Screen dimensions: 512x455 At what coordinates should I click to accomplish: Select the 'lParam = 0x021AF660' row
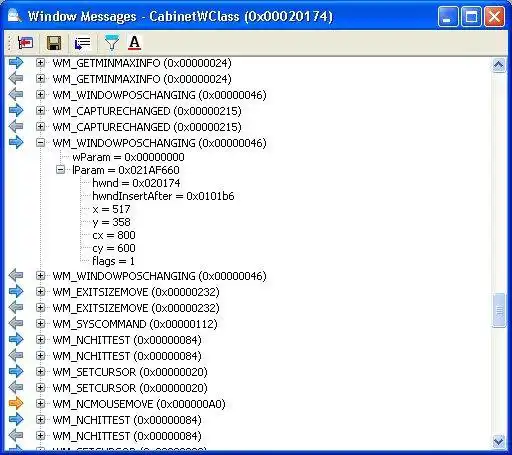126,170
